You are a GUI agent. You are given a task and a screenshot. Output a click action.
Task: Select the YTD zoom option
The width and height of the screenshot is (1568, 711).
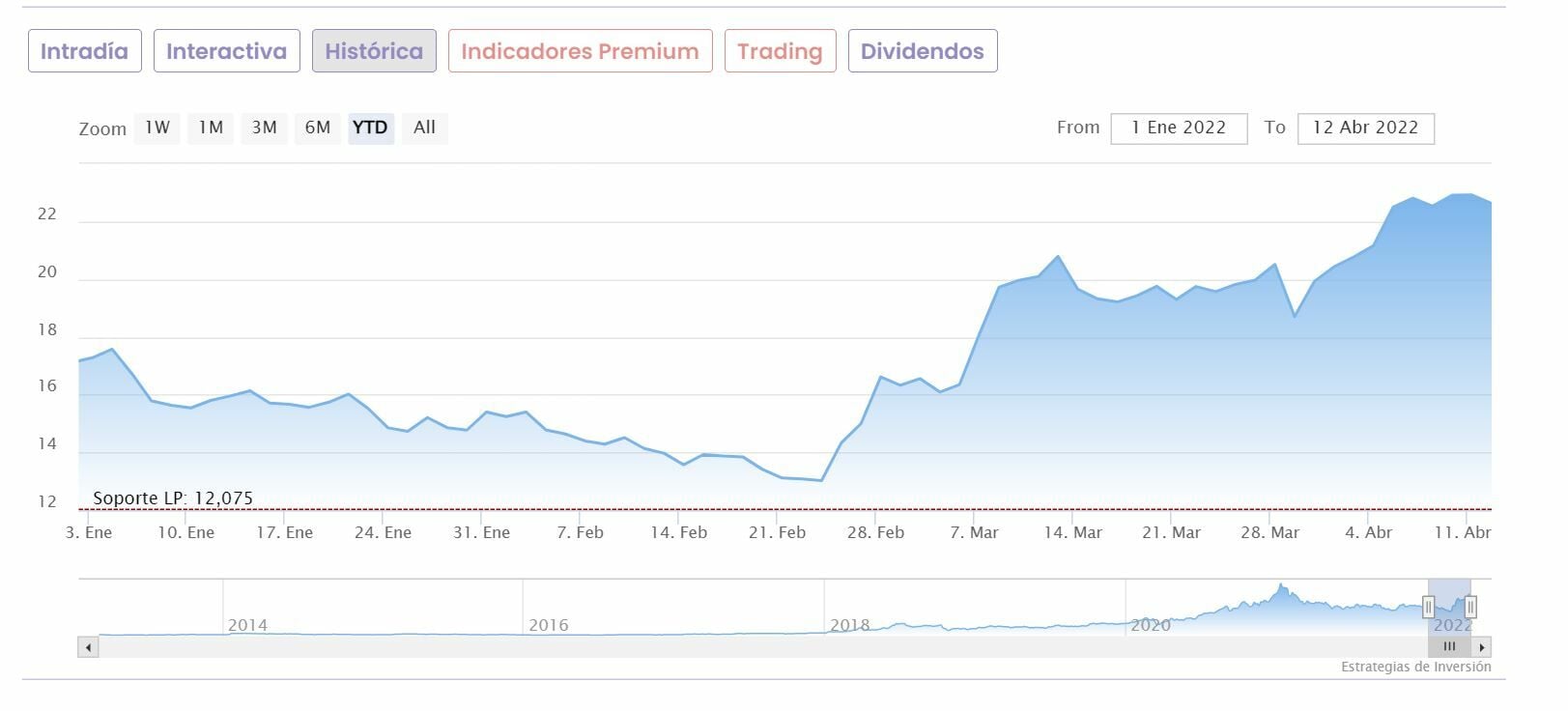(x=370, y=128)
